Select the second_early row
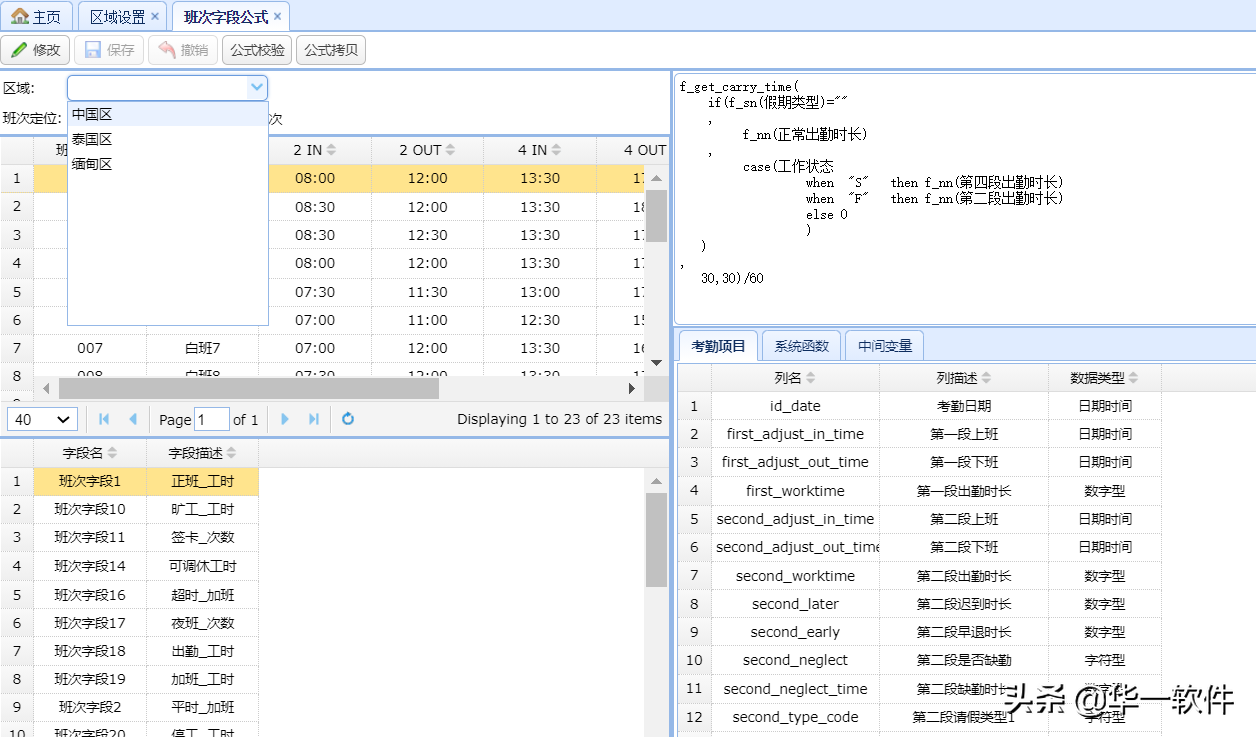The width and height of the screenshot is (1256, 737). [x=919, y=632]
